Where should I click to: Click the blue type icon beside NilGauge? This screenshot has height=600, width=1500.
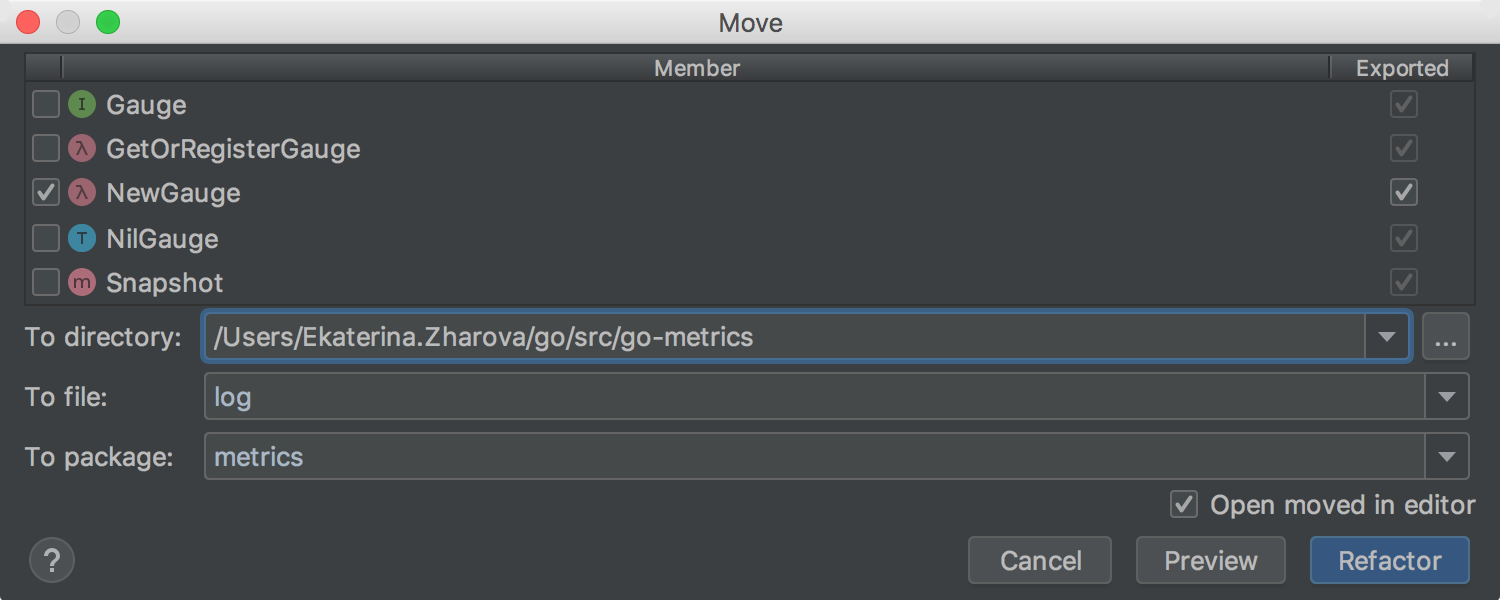pos(82,238)
